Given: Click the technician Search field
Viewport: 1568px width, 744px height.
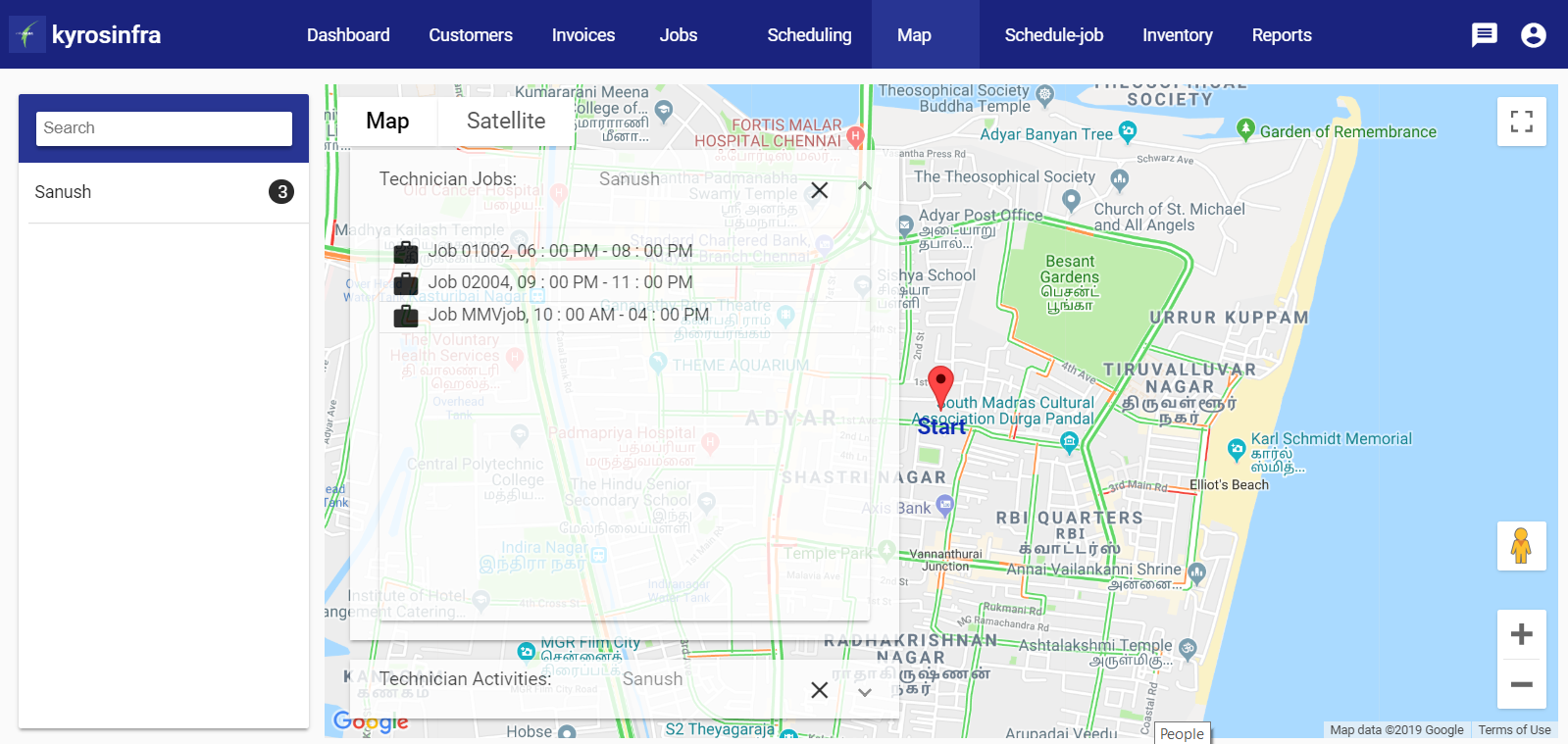Looking at the screenshot, I should pyautogui.click(x=164, y=128).
